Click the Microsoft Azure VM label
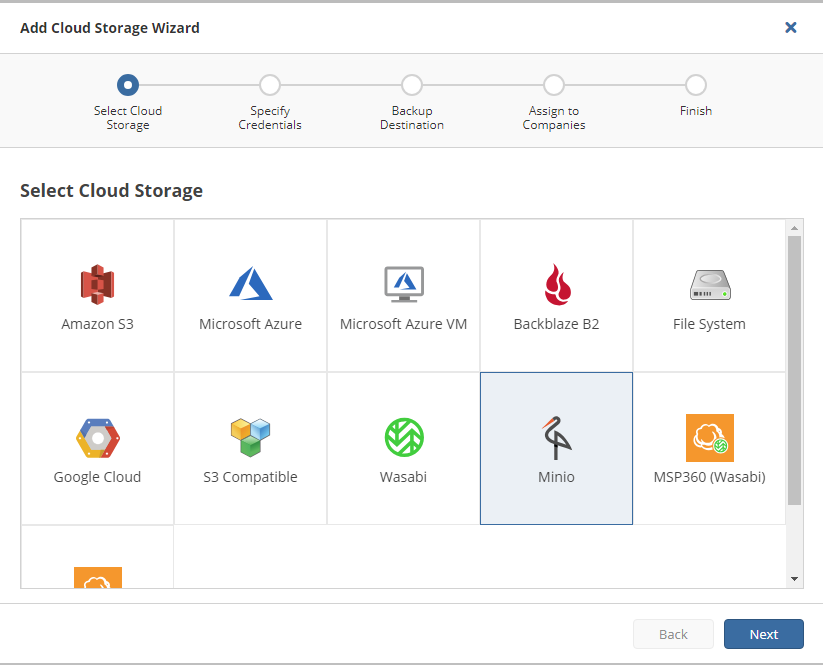The height and width of the screenshot is (665, 823). (x=404, y=324)
